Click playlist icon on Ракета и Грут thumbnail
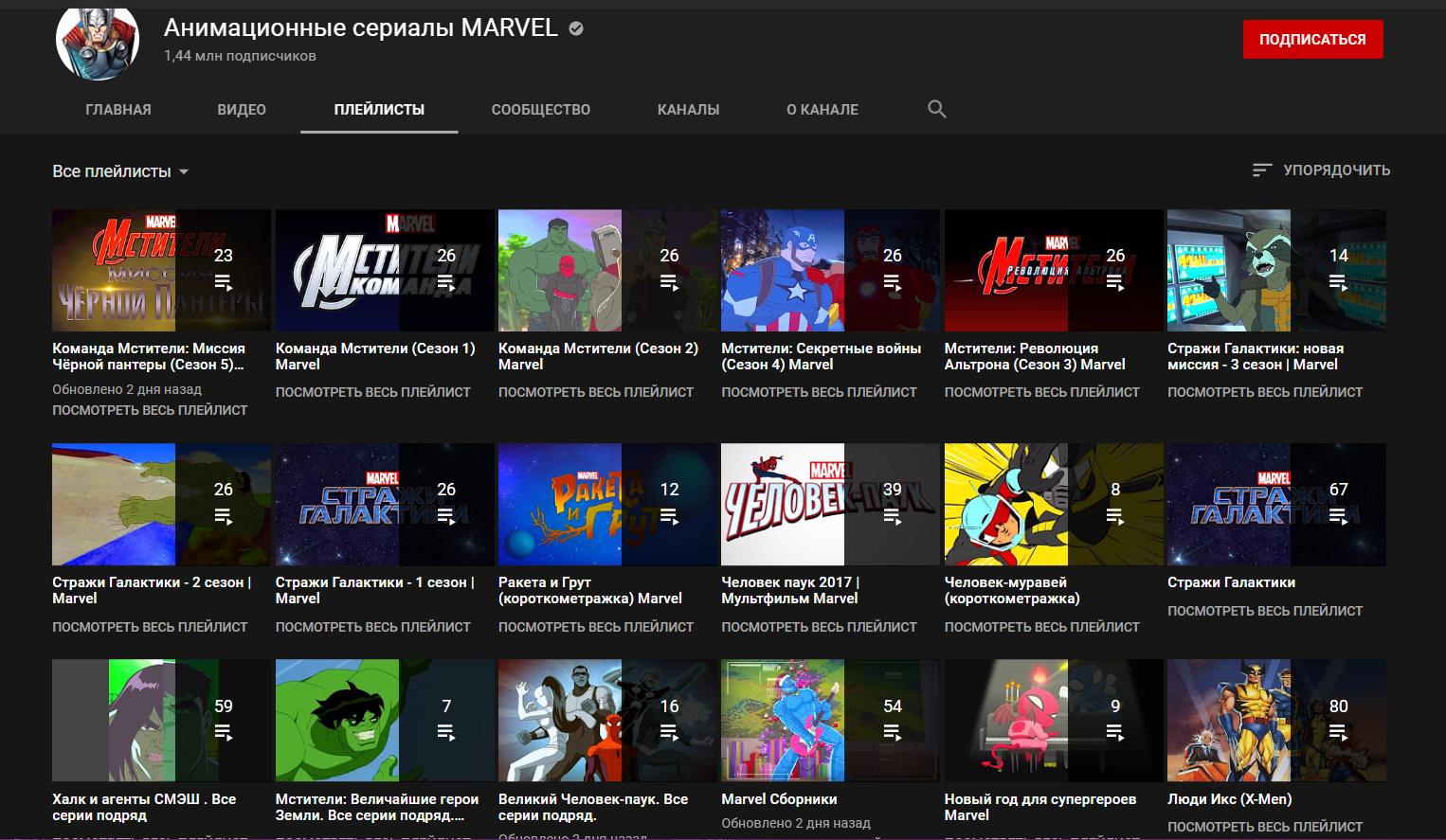The height and width of the screenshot is (840, 1446). [x=669, y=516]
